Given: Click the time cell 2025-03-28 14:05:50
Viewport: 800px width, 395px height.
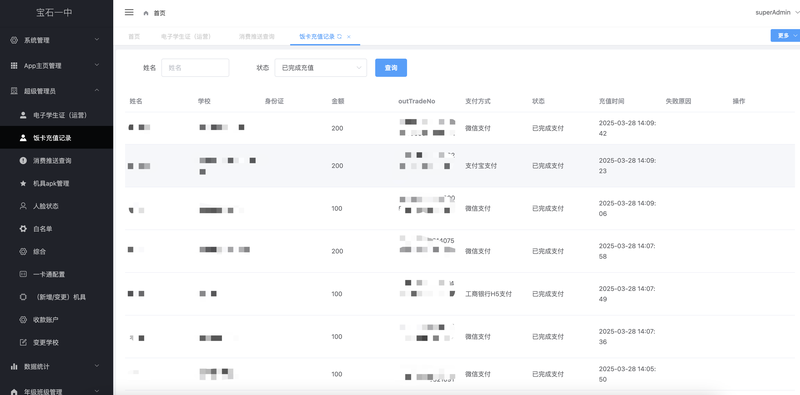Looking at the screenshot, I should pyautogui.click(x=627, y=374).
